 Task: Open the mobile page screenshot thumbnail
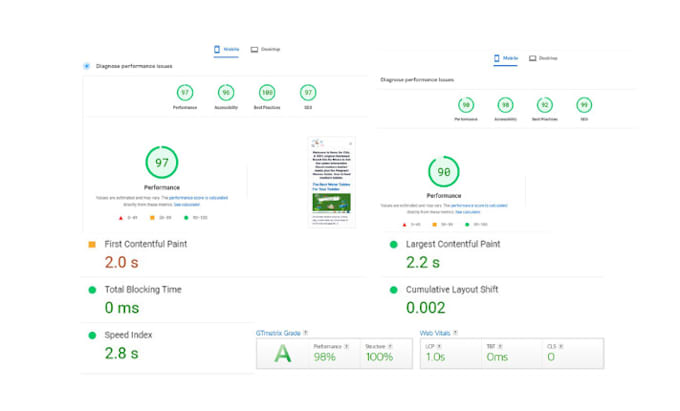point(332,182)
